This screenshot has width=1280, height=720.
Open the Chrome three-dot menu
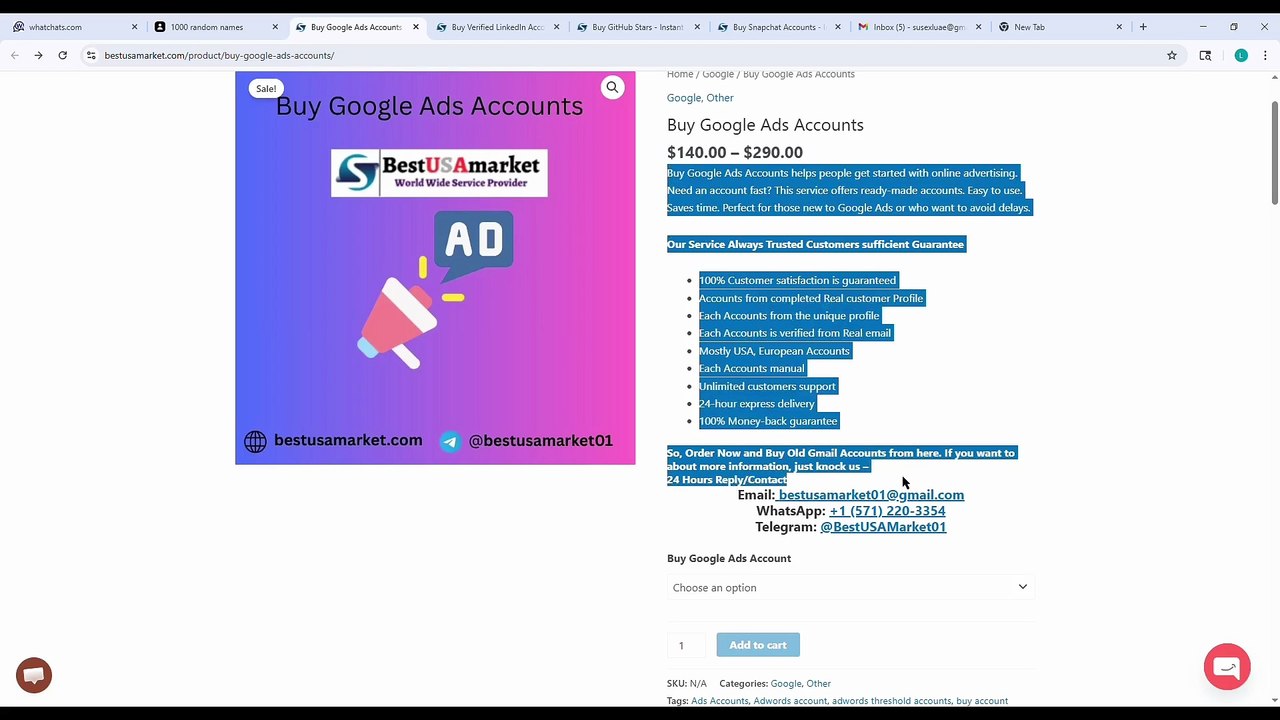(1266, 55)
